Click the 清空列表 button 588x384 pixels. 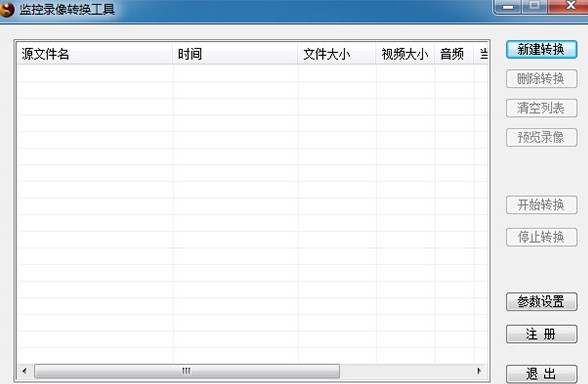pyautogui.click(x=541, y=108)
